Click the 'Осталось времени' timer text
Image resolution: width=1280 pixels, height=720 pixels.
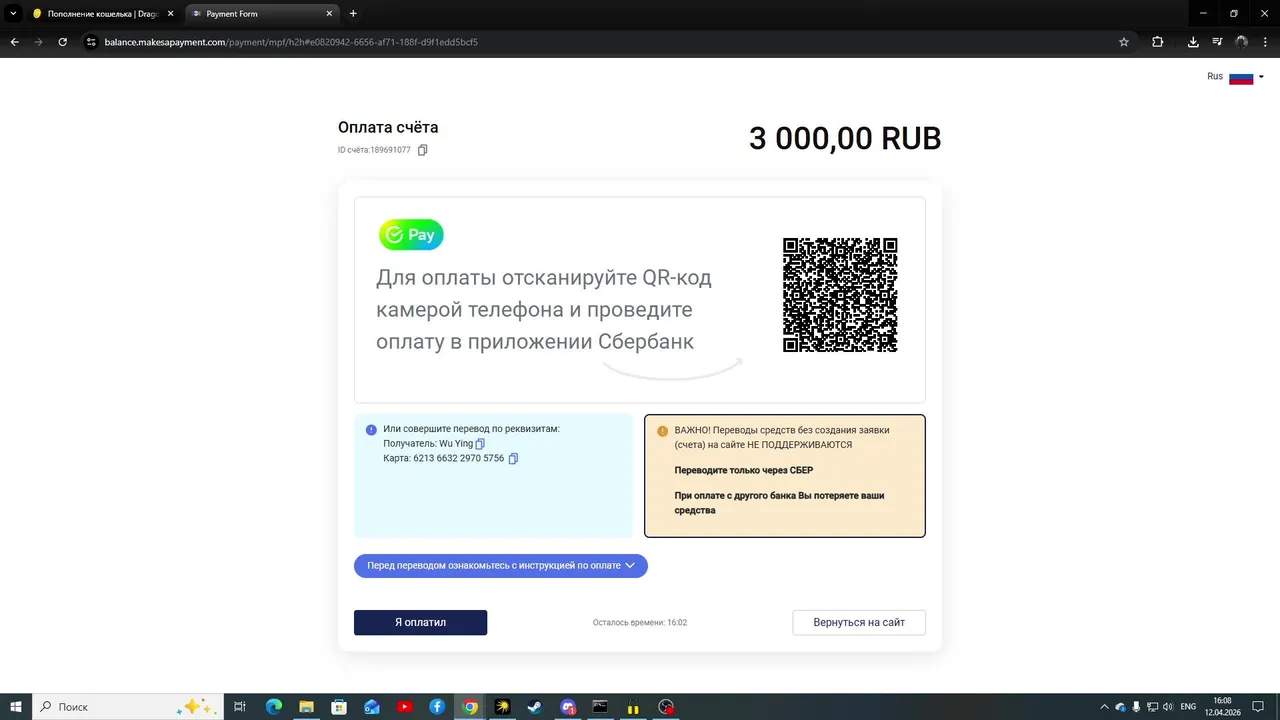(640, 622)
